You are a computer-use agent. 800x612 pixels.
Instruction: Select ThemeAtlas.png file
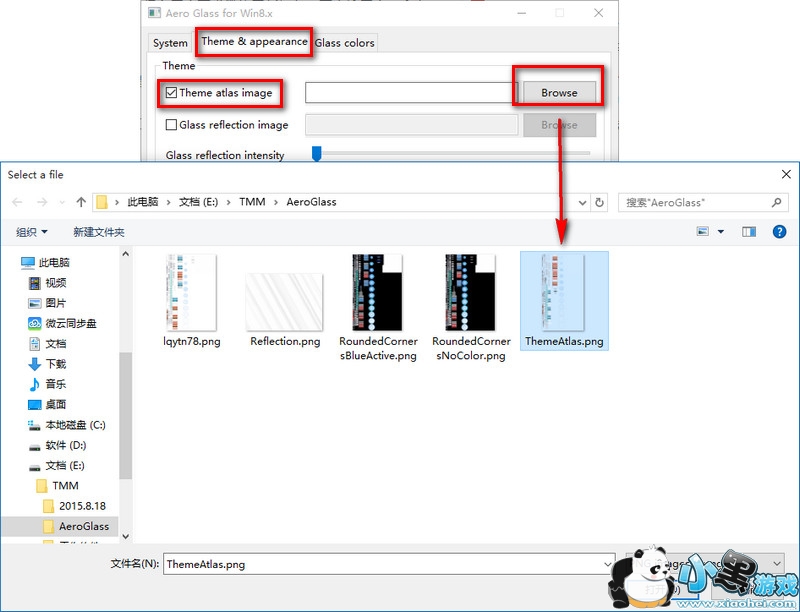click(564, 301)
